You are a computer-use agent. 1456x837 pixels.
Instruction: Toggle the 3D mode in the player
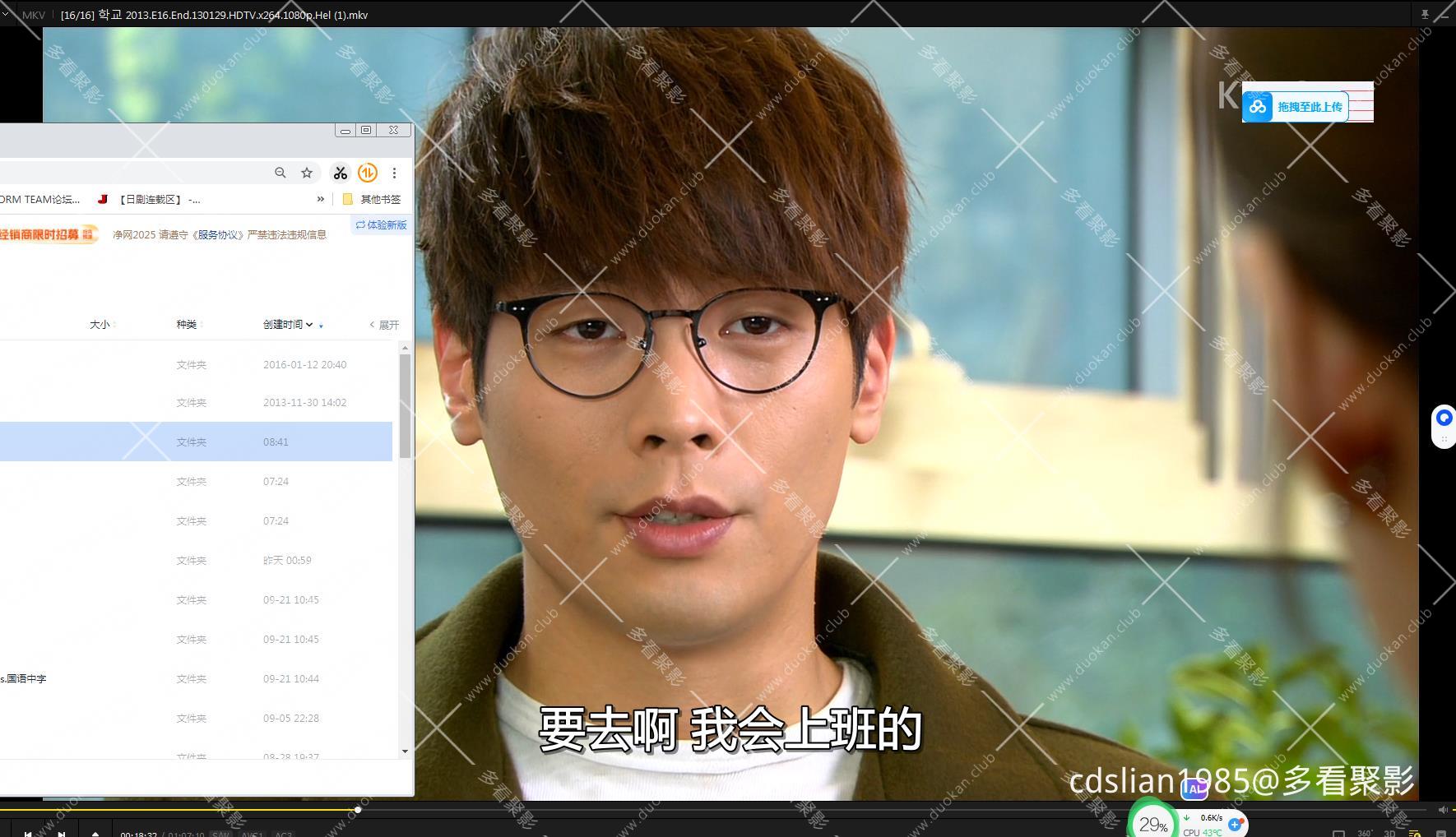point(1391,833)
